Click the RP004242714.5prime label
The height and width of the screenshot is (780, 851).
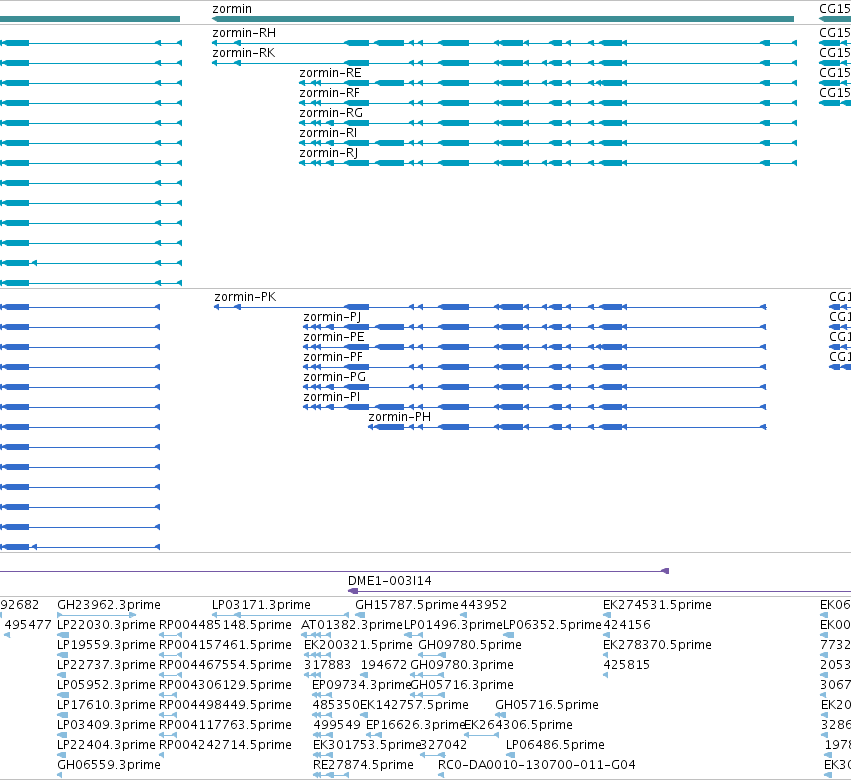pos(225,745)
